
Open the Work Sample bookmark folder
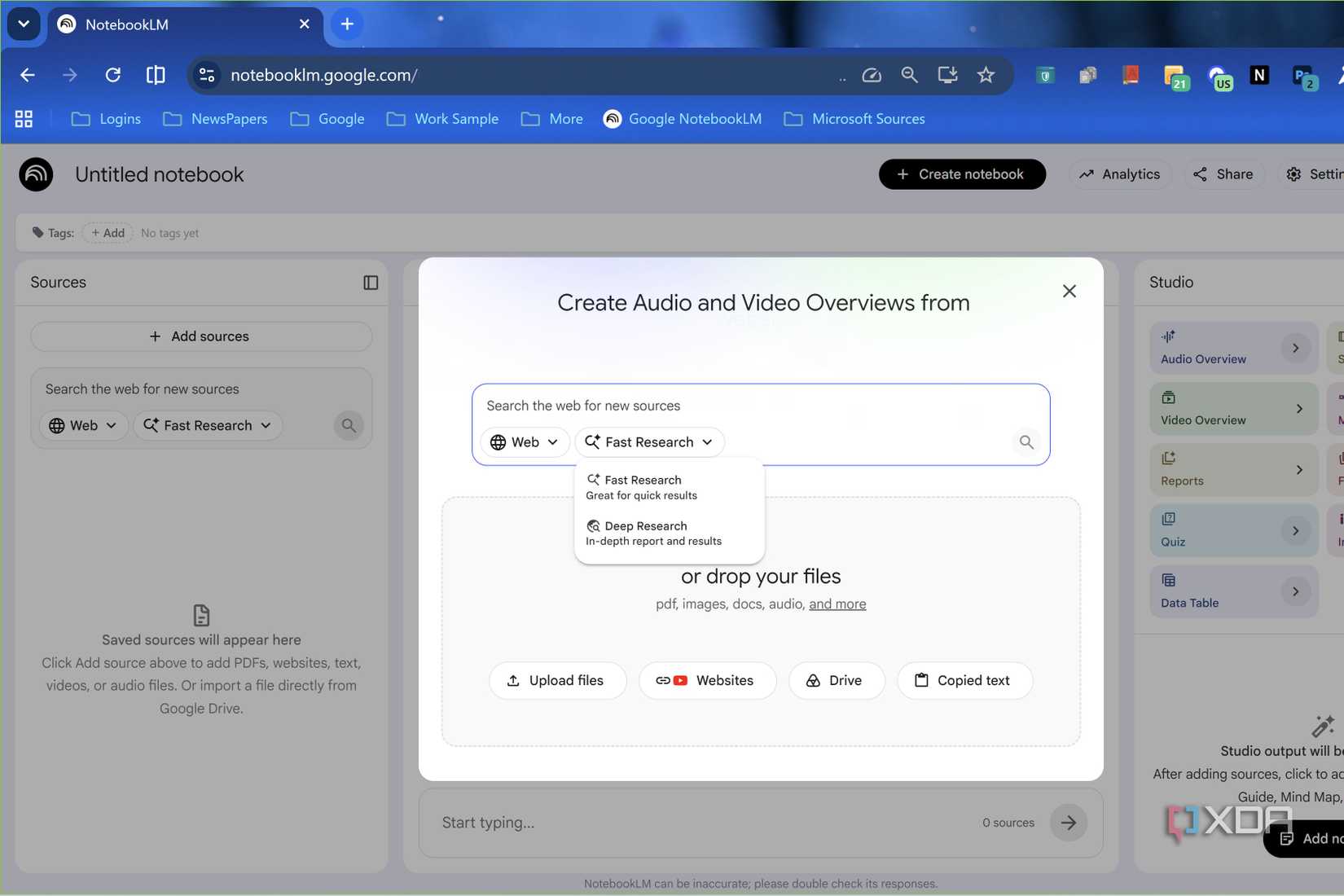pos(443,119)
